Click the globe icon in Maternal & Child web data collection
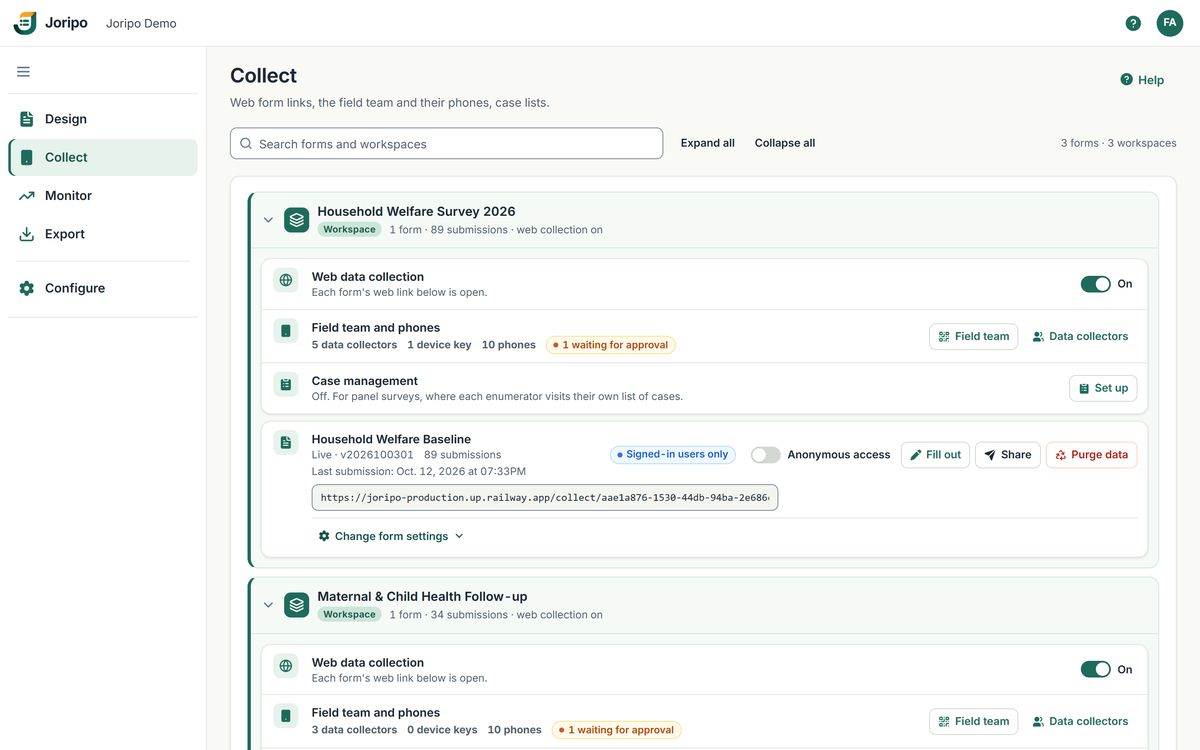The width and height of the screenshot is (1200, 750). 286,666
